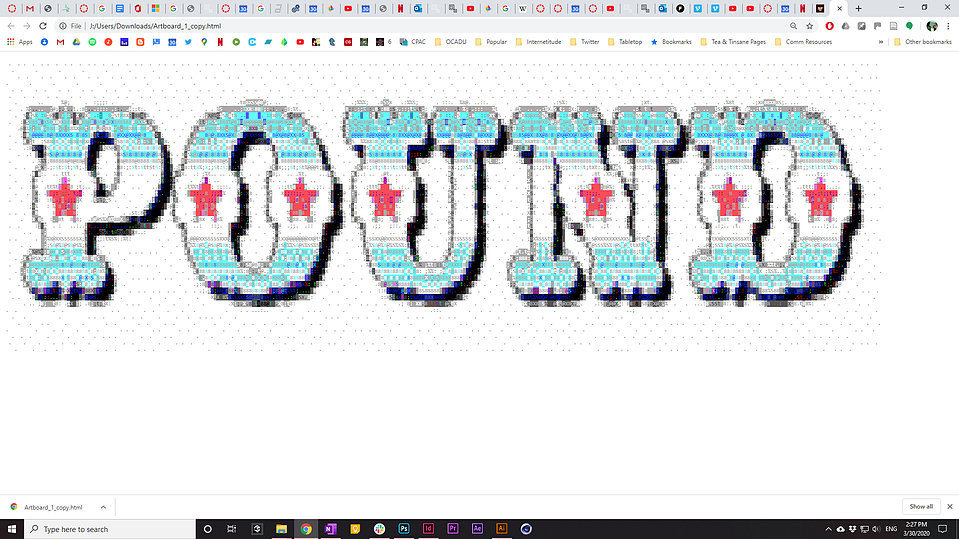This screenshot has height=539, width=959.
Task: Open the Gmail bookmark icon
Action: pyautogui.click(x=60, y=42)
